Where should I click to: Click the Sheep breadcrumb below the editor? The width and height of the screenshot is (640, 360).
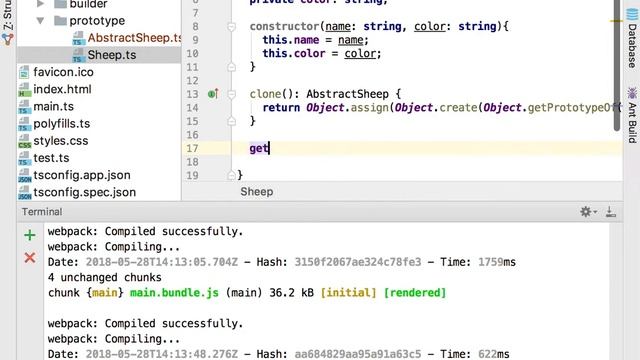[257, 191]
